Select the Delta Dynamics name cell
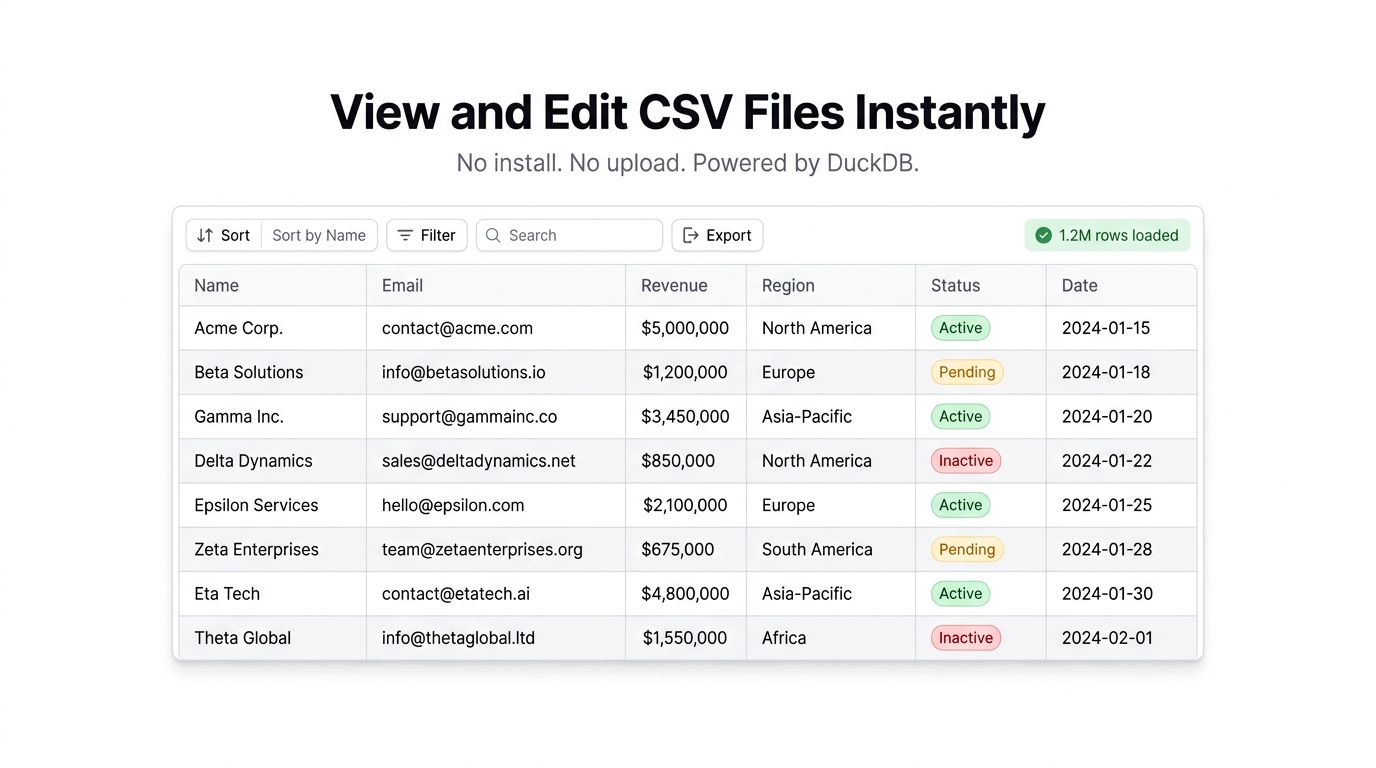 pyautogui.click(x=273, y=461)
